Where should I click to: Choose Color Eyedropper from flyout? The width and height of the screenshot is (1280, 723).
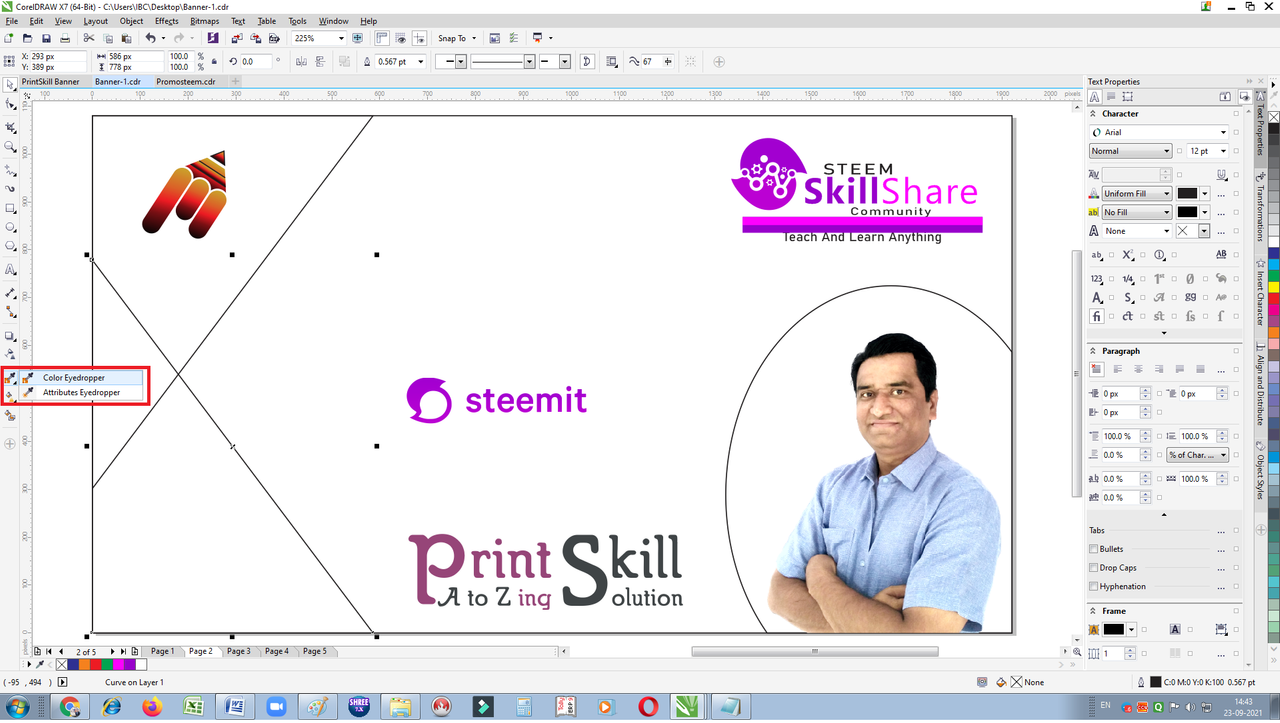(82, 378)
